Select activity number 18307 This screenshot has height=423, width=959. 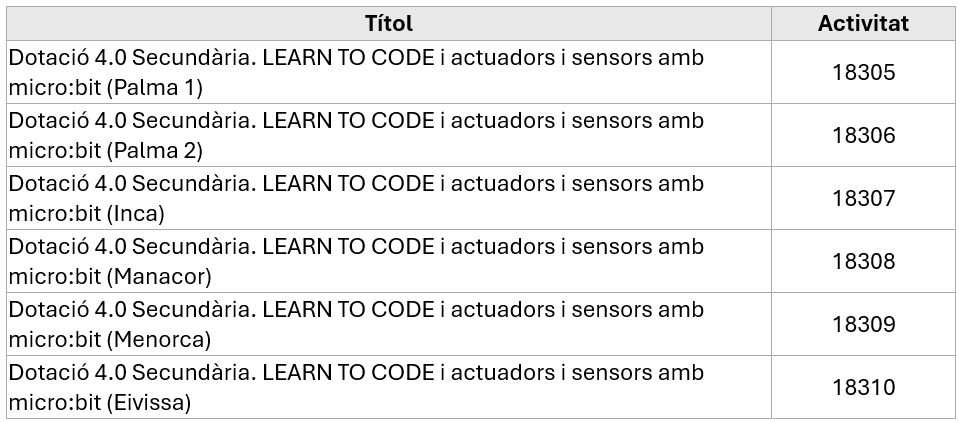point(863,198)
